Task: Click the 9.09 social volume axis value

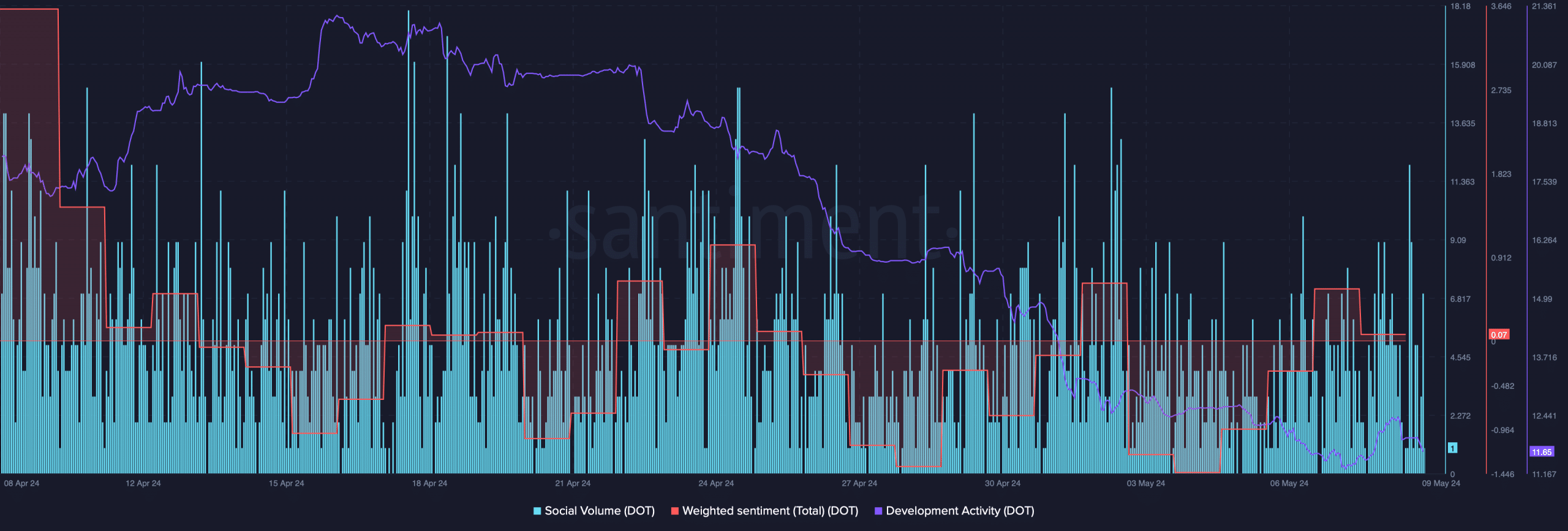Action: (1458, 240)
